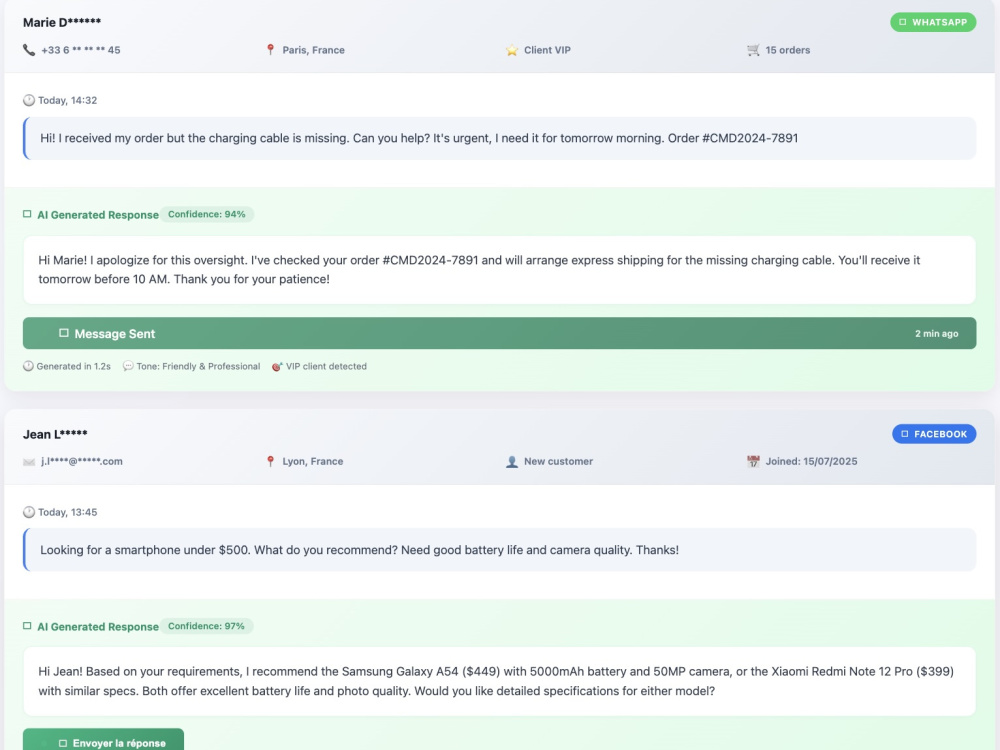Screen dimensions: 1000x750
Task: Click the Client VIP label
Action: (547, 50)
